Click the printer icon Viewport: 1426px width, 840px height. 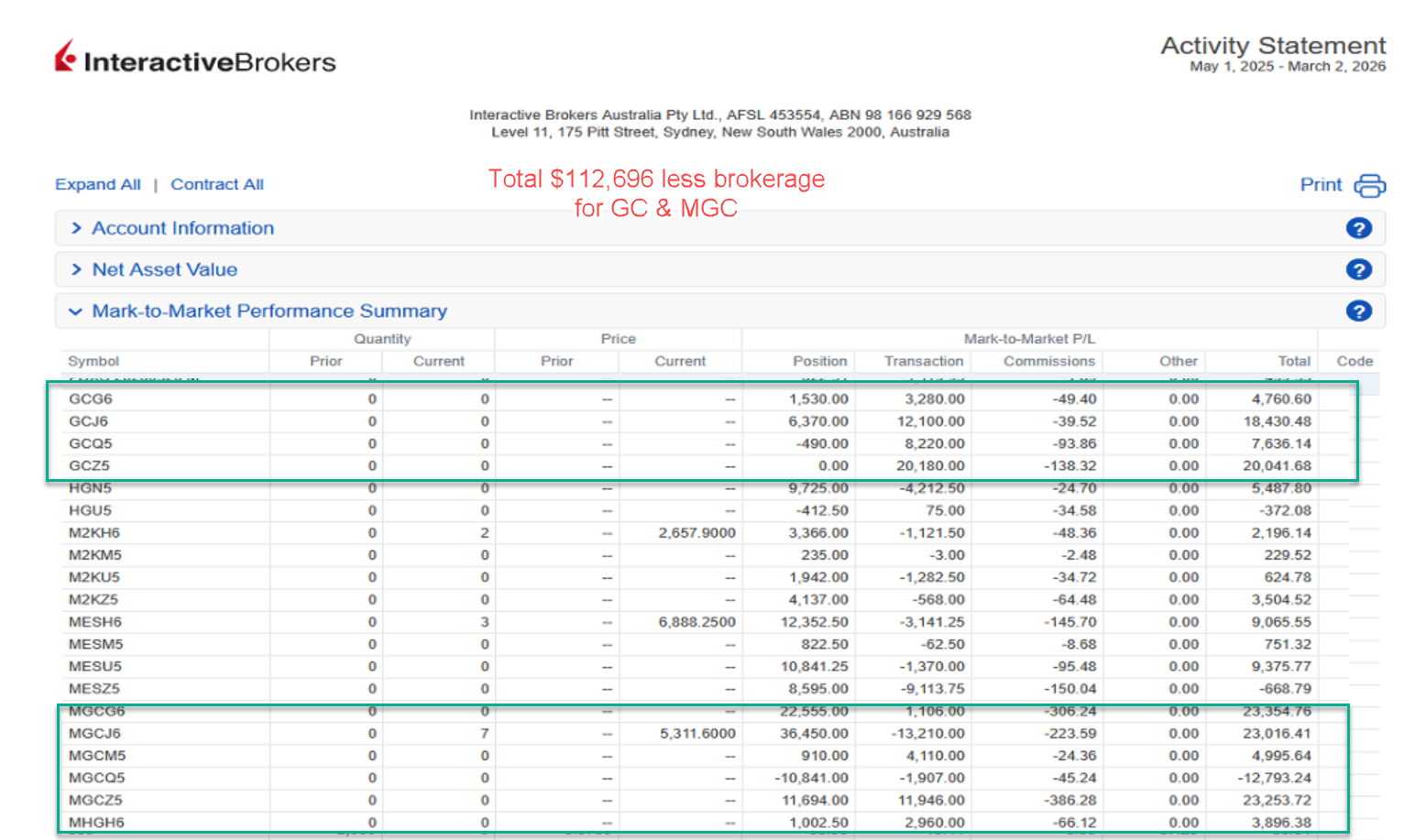1369,185
